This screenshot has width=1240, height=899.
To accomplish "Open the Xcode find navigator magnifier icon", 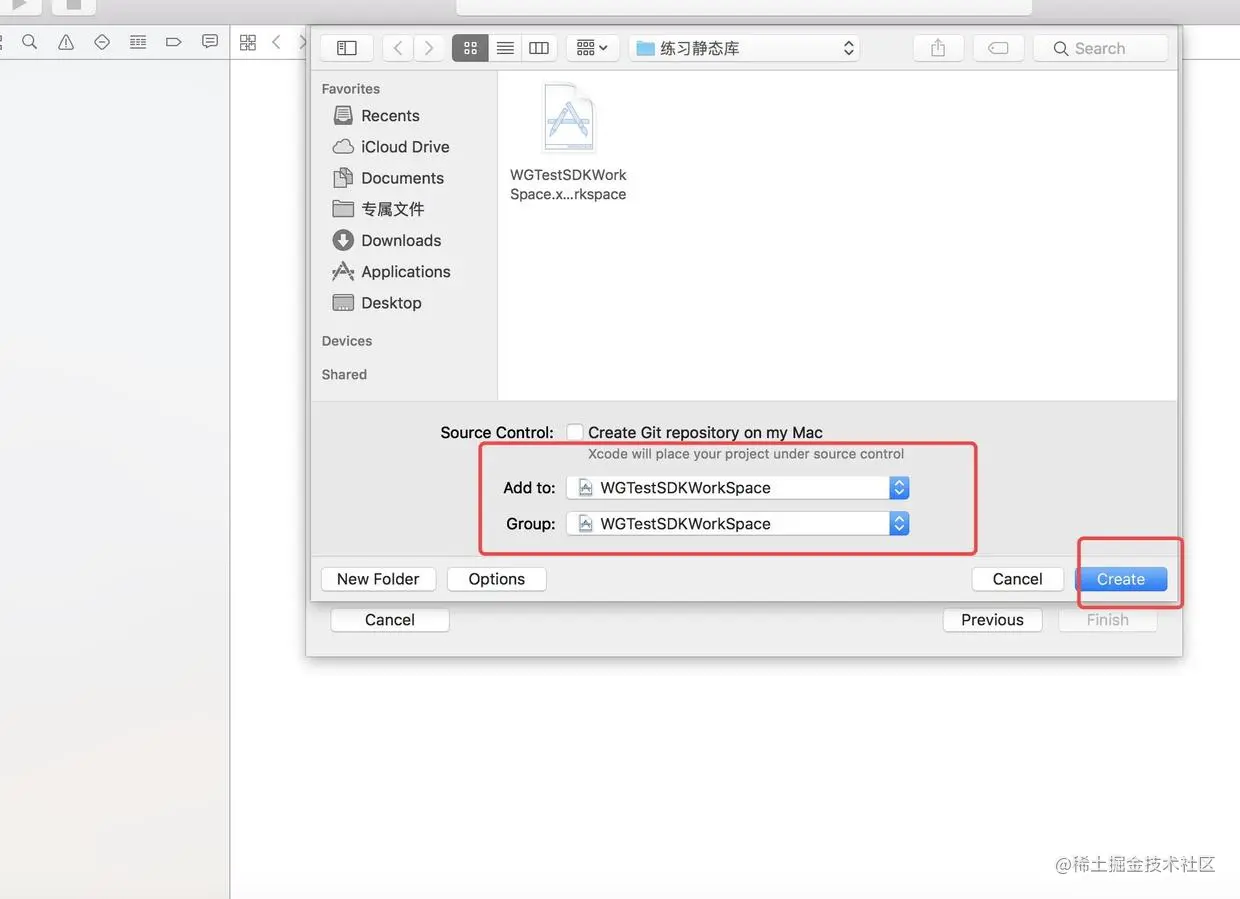I will click(30, 42).
